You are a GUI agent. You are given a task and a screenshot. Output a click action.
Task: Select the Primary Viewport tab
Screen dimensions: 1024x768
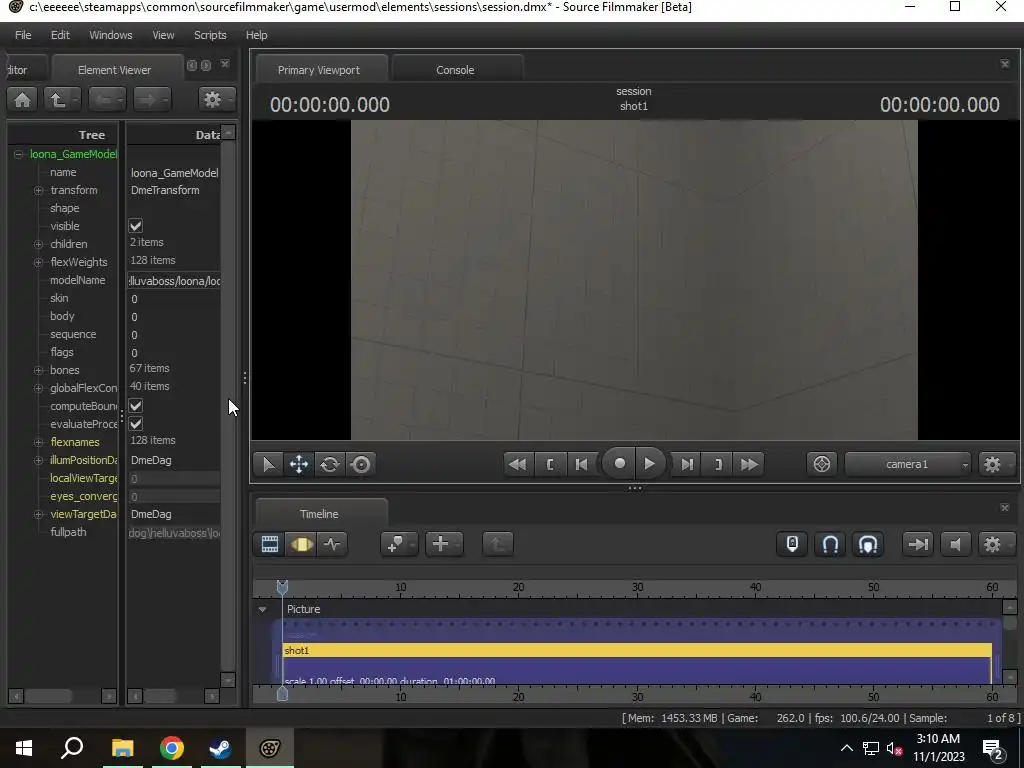point(319,70)
